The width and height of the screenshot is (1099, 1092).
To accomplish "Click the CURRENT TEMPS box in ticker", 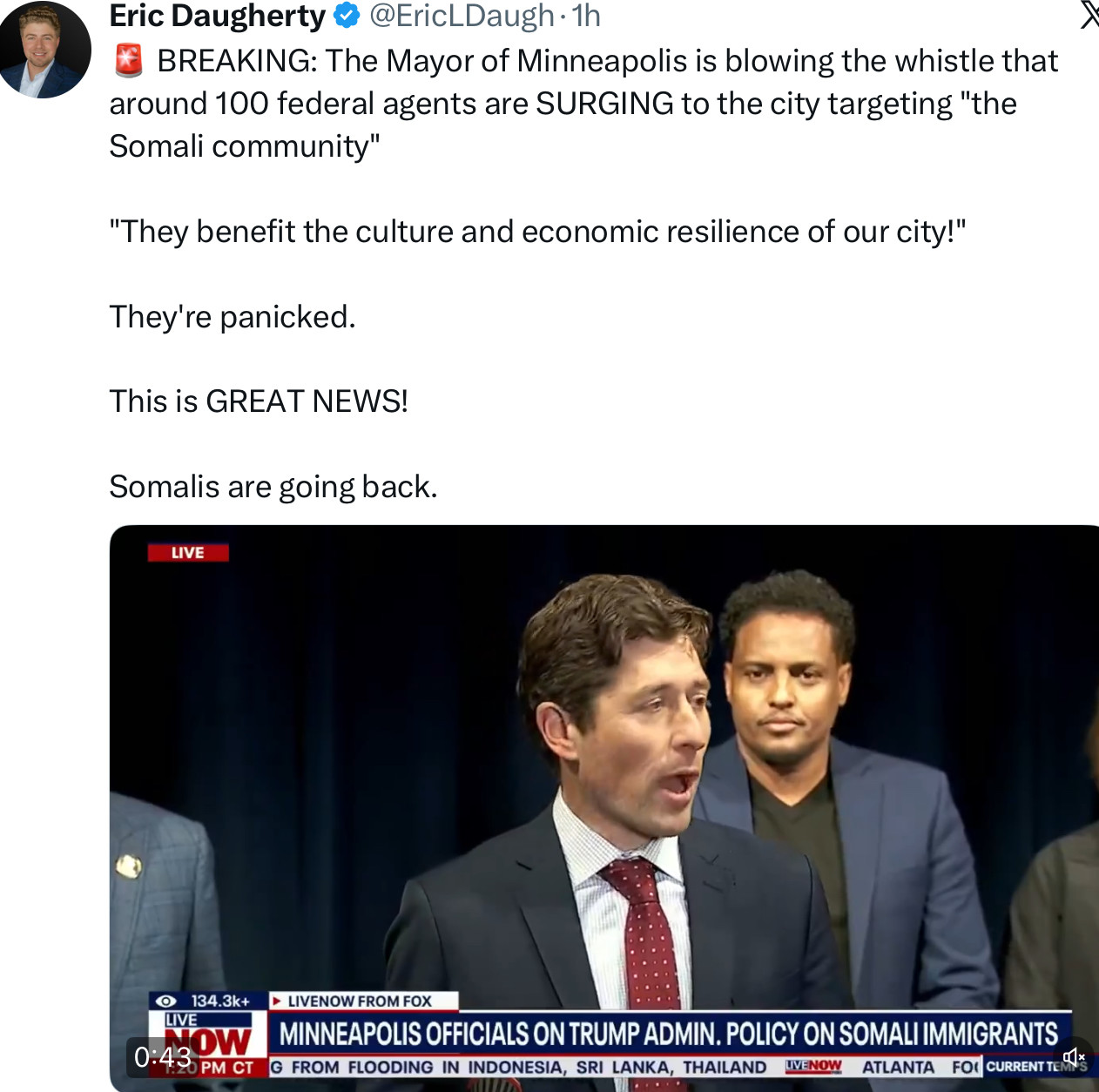I will coord(1036,1066).
